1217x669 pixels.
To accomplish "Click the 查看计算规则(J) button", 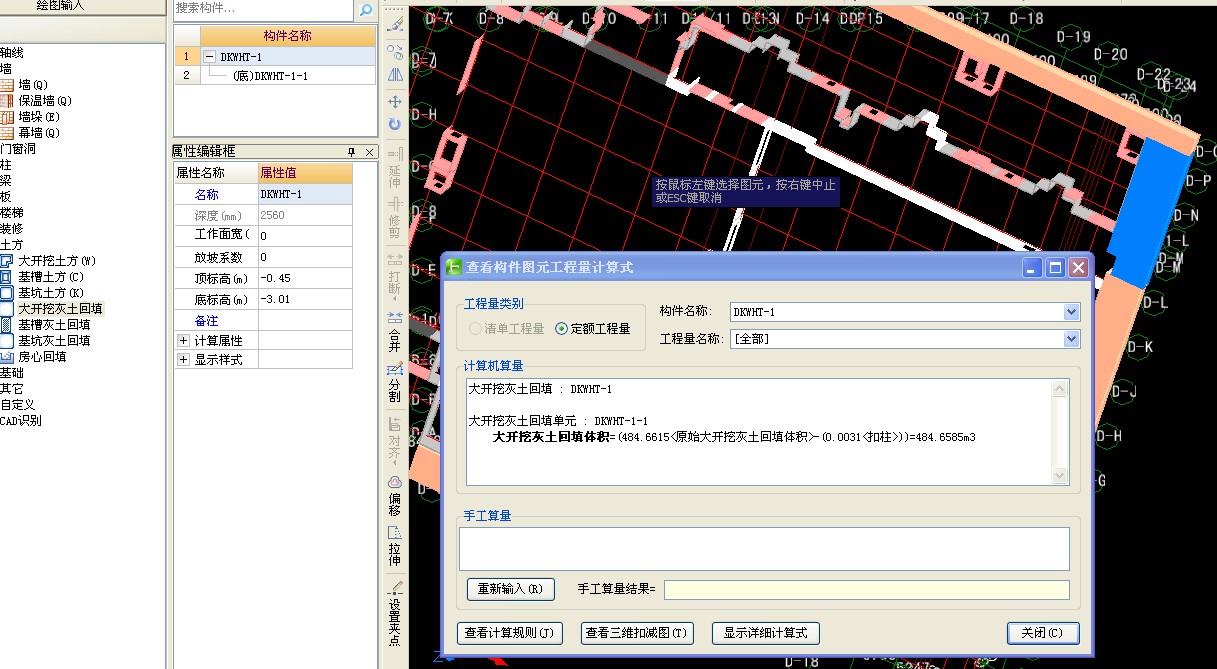I will [x=510, y=633].
